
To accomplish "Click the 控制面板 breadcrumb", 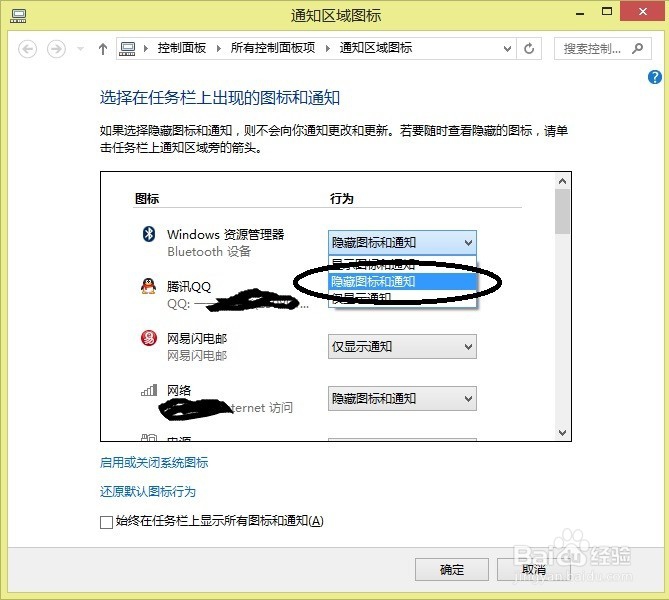I will [182, 48].
